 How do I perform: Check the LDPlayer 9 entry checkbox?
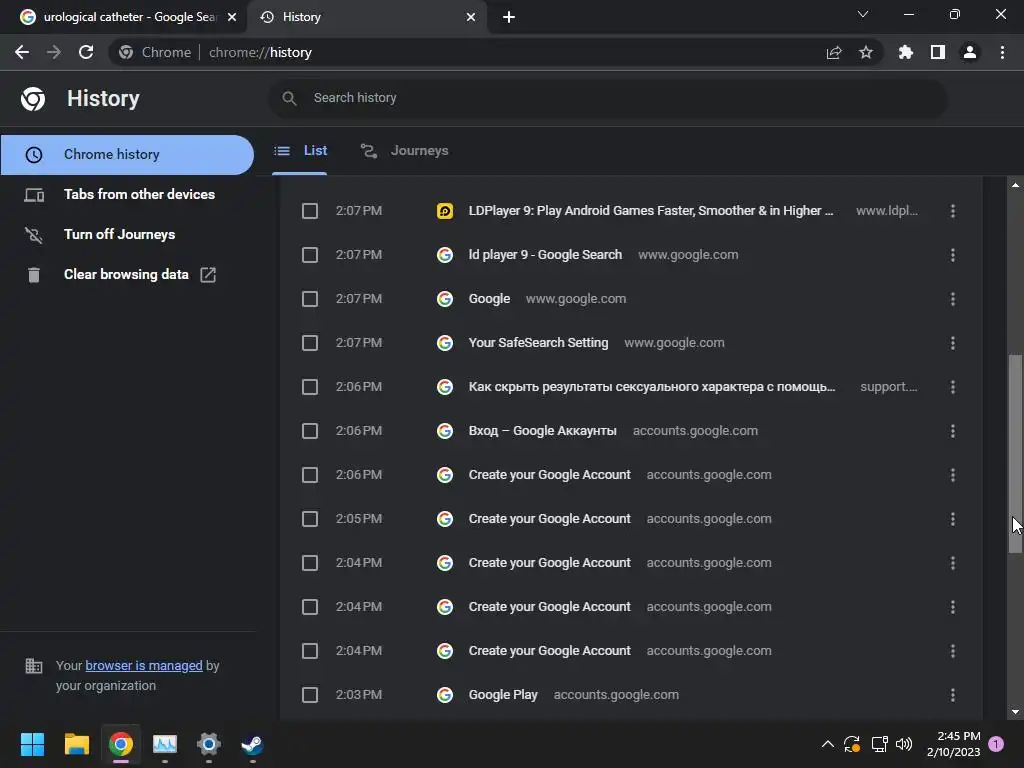click(310, 211)
